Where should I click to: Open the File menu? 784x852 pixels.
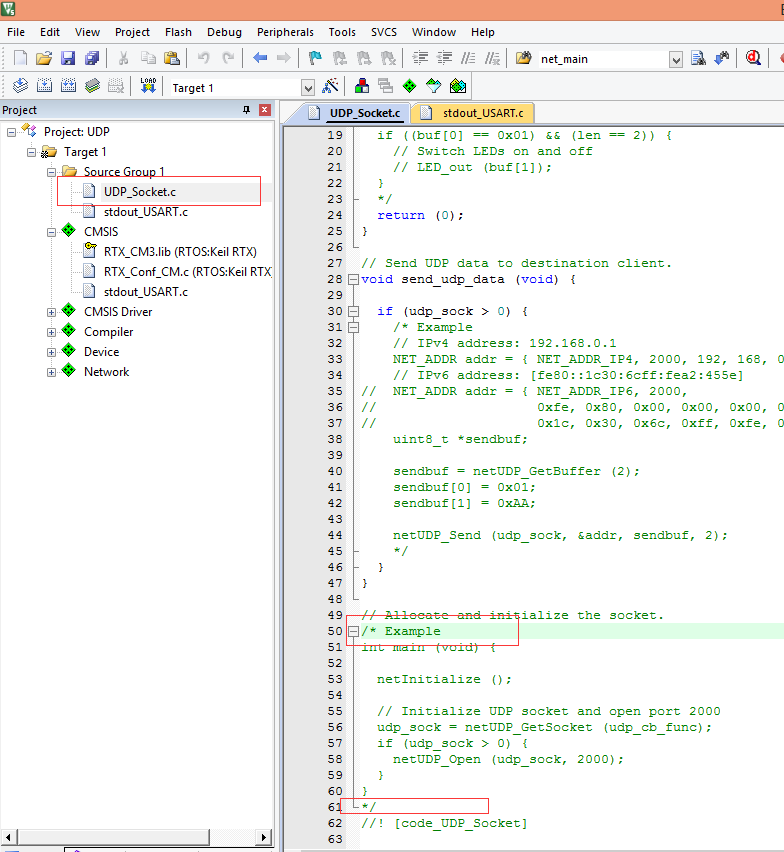click(16, 32)
